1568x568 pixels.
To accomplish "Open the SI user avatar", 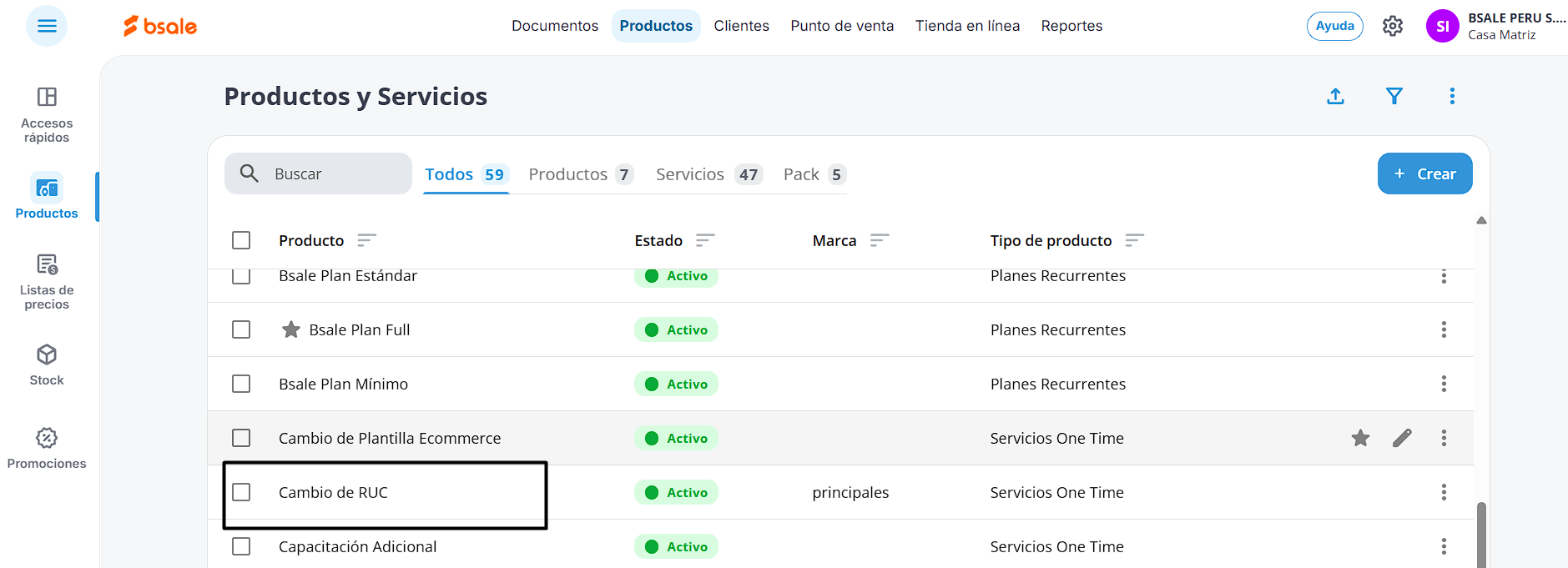I will 1442,26.
